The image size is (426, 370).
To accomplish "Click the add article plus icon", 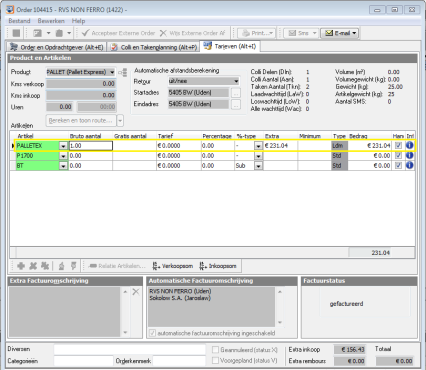I will [21, 266].
